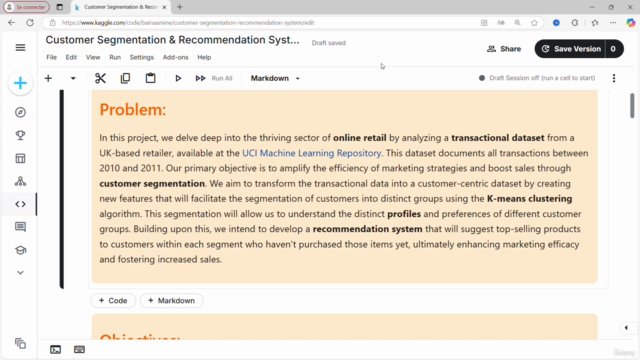Open Copilot icon in browser
Viewport: 640px width, 360px height.
pos(631,23)
